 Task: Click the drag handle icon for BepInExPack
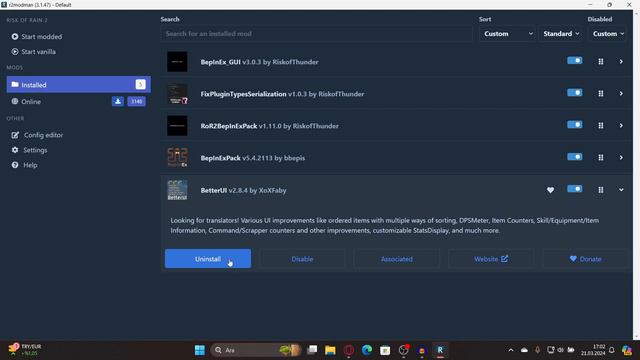[601, 158]
